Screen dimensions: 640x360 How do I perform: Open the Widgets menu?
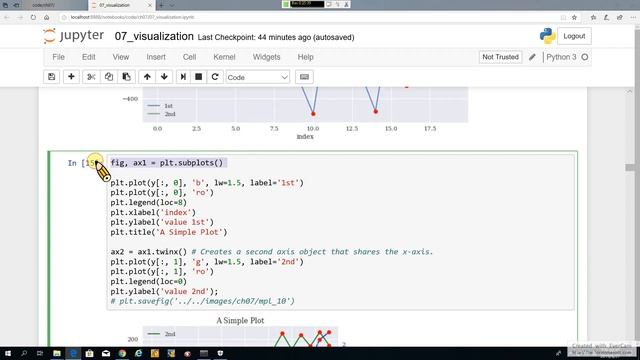click(x=267, y=57)
